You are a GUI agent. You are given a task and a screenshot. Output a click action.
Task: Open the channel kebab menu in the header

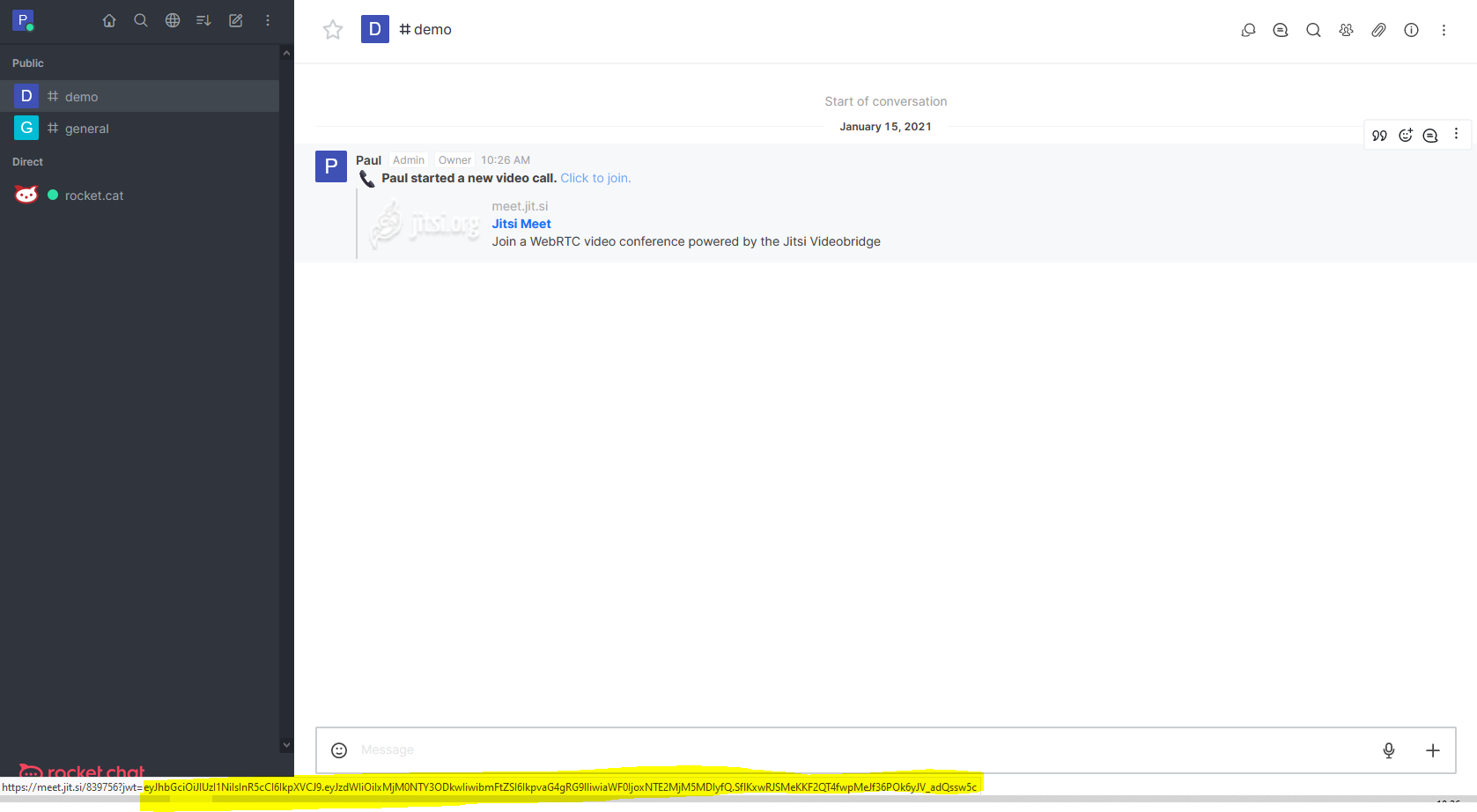point(1444,29)
